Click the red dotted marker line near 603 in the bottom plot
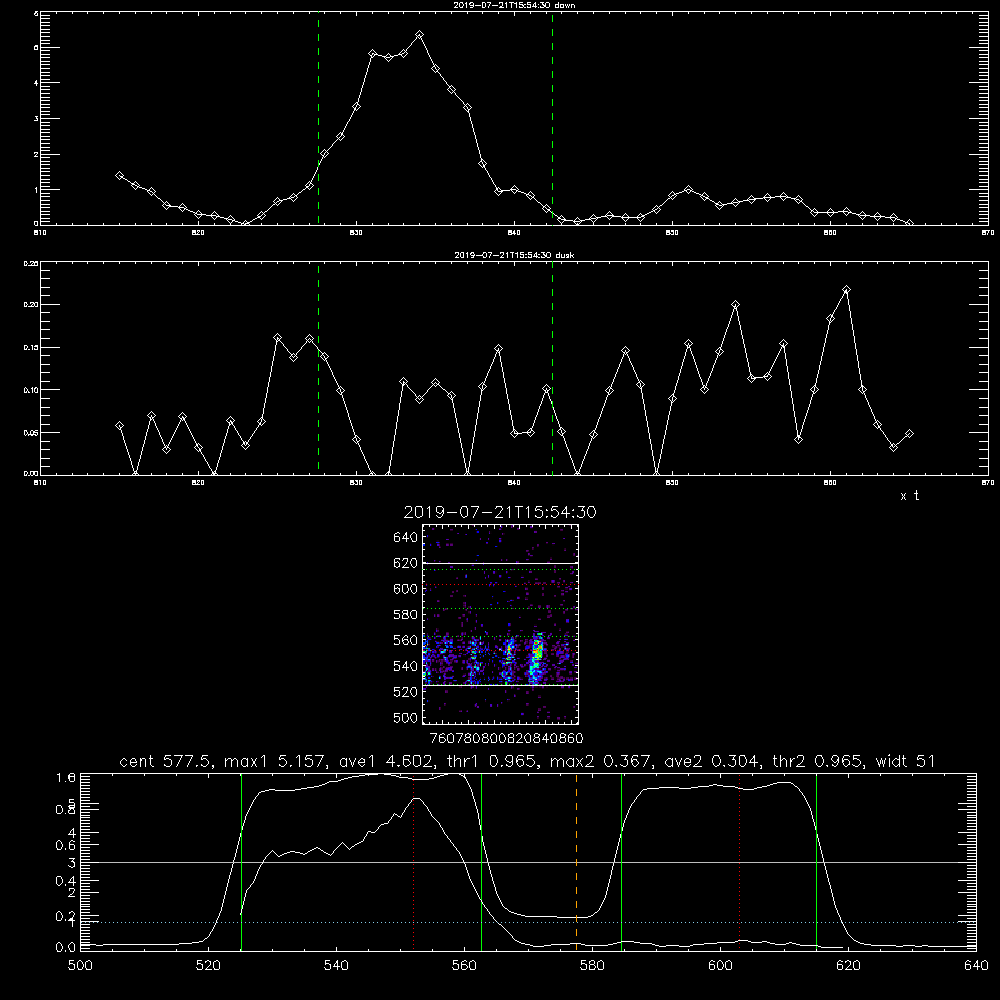This screenshot has height=1000, width=1000. click(x=740, y=861)
